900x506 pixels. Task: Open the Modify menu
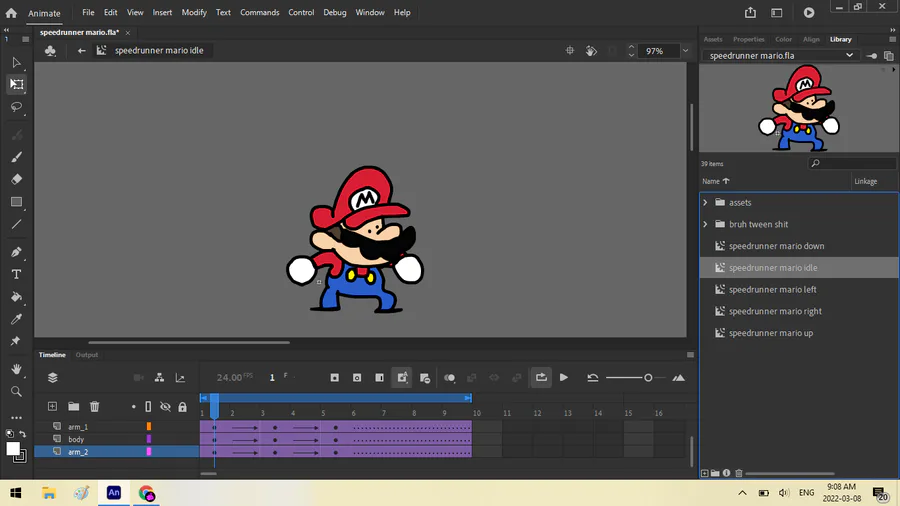tap(194, 12)
